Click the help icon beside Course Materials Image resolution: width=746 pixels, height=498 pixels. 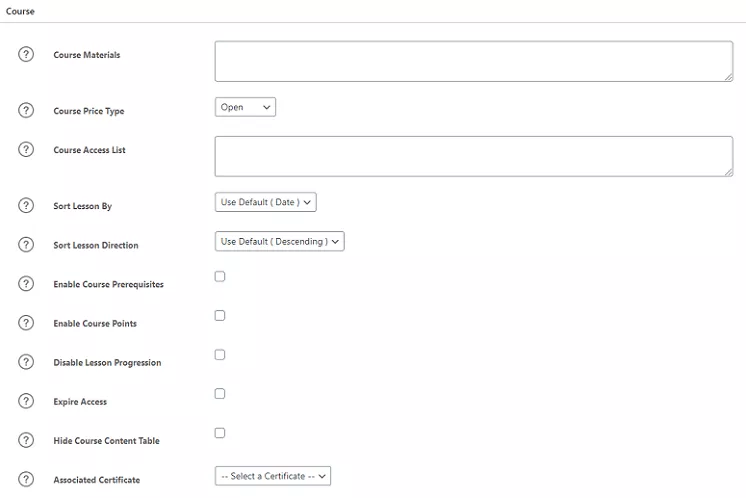coord(27,54)
